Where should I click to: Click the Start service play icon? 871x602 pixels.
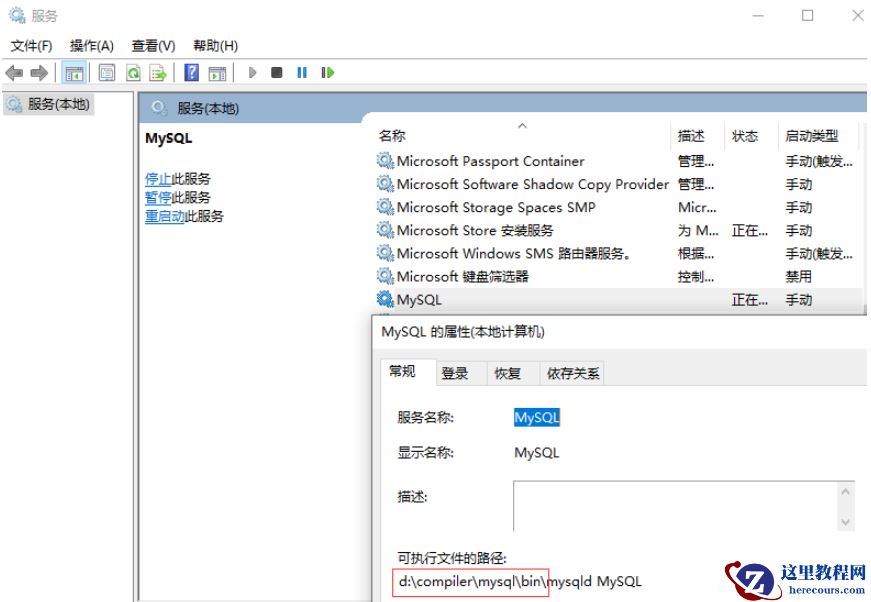[x=252, y=73]
